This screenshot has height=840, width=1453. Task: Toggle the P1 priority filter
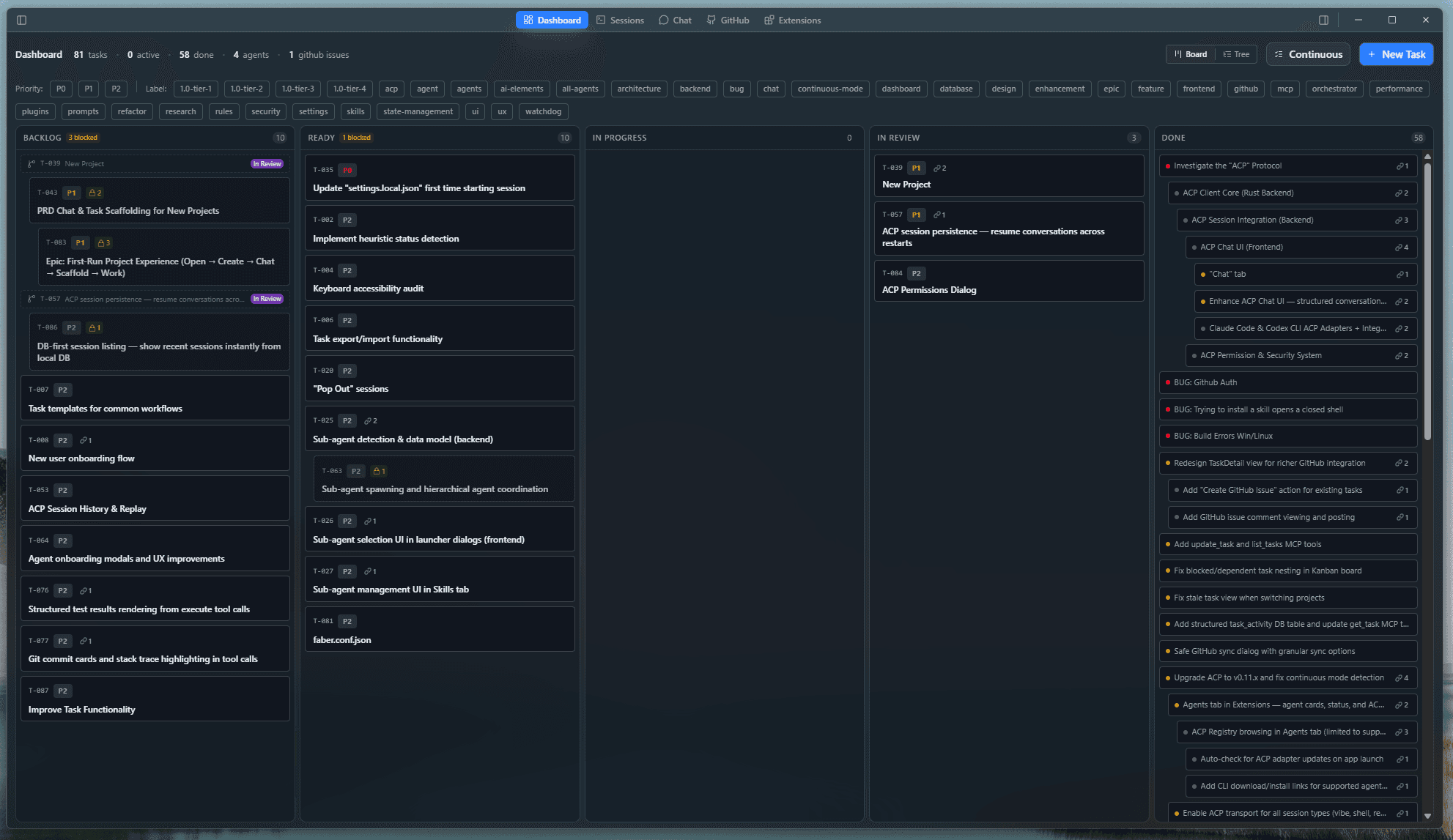(x=89, y=89)
